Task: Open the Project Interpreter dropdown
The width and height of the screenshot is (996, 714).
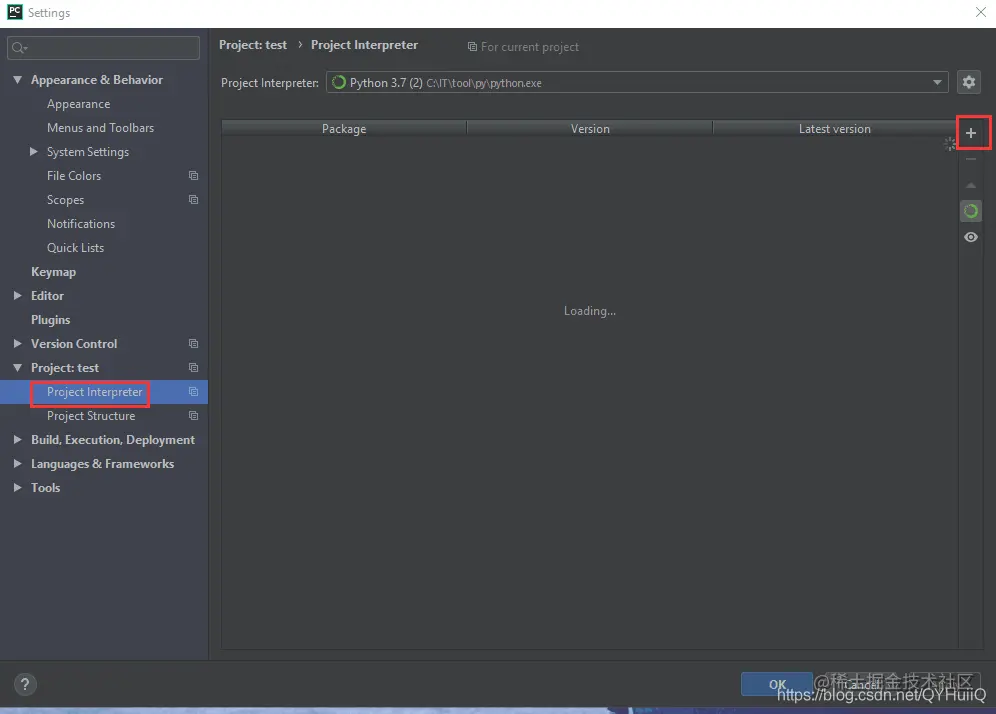Action: pos(637,83)
